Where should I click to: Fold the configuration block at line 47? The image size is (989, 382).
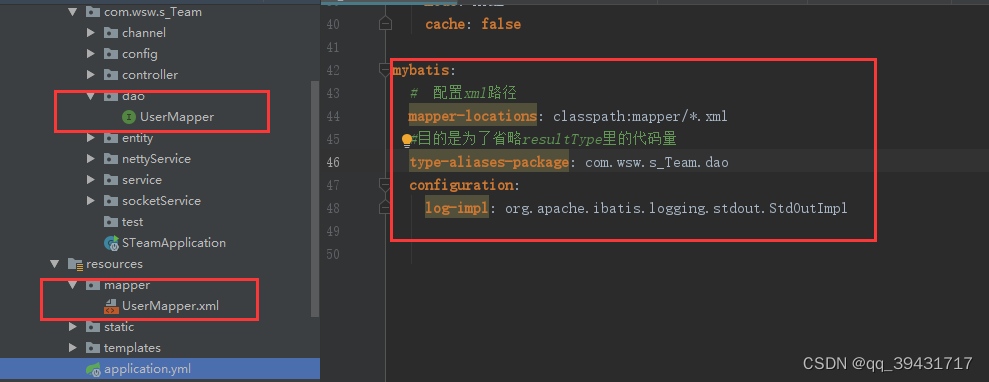click(385, 185)
